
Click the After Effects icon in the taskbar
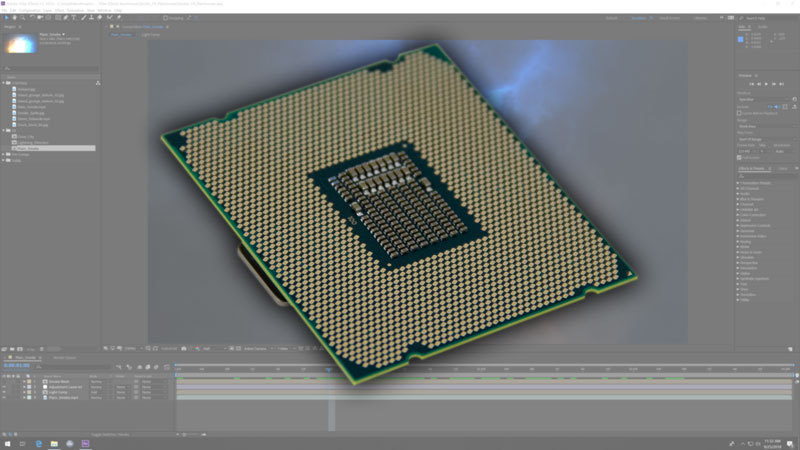coord(85,442)
